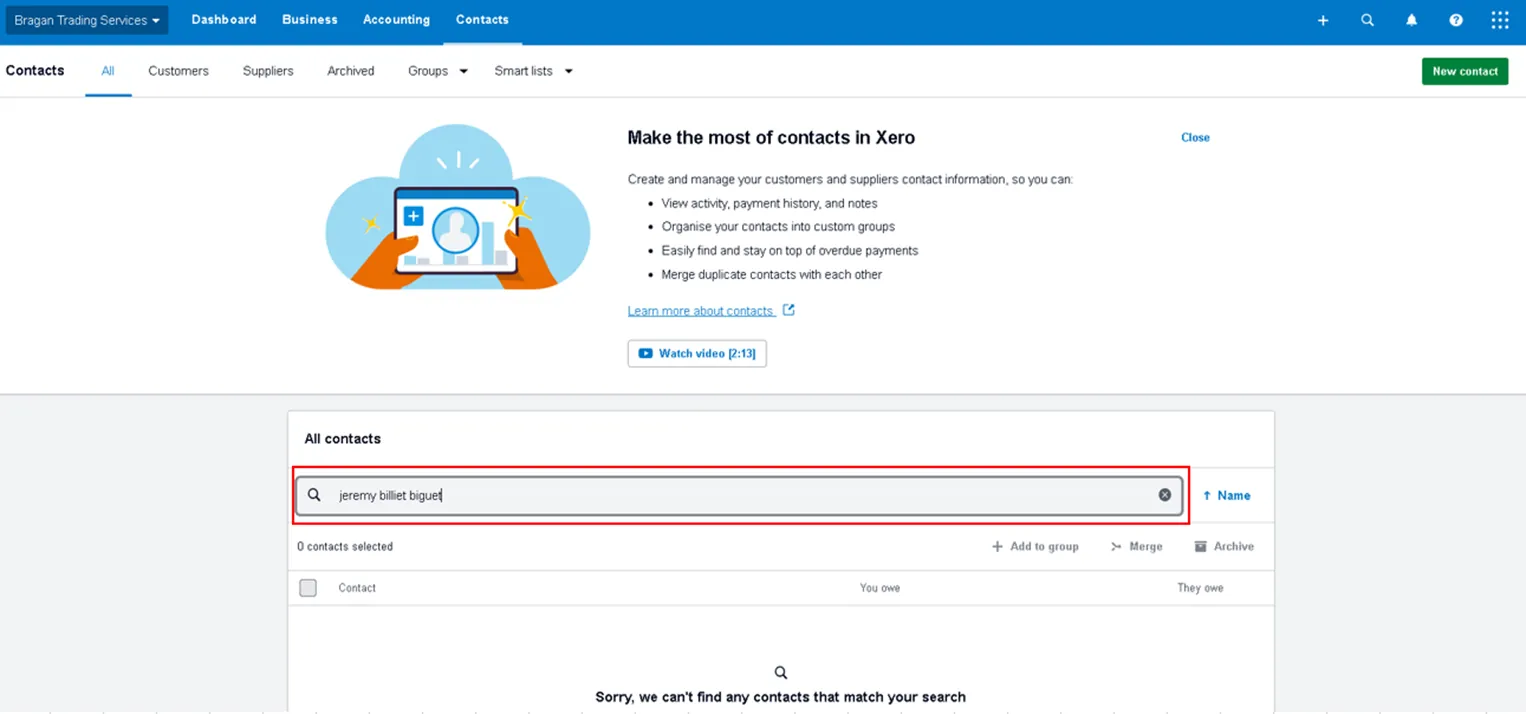
Task: Open the Contacts menu in header
Action: (482, 20)
